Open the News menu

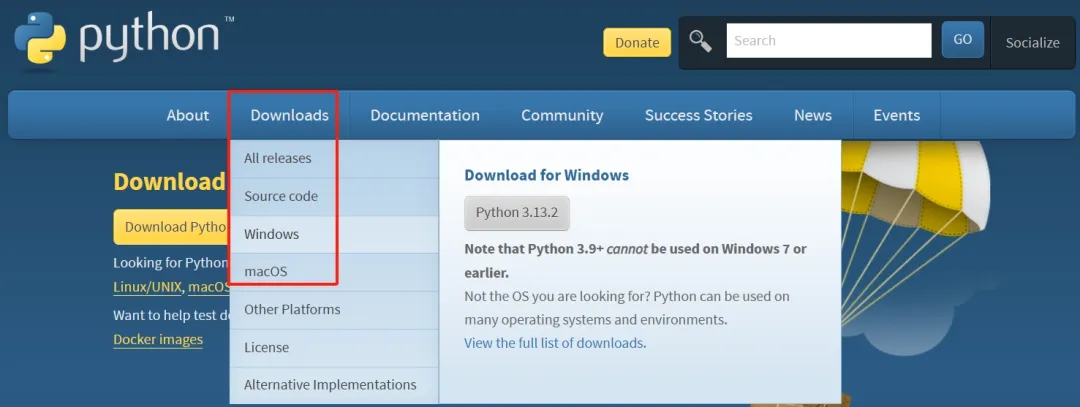813,115
